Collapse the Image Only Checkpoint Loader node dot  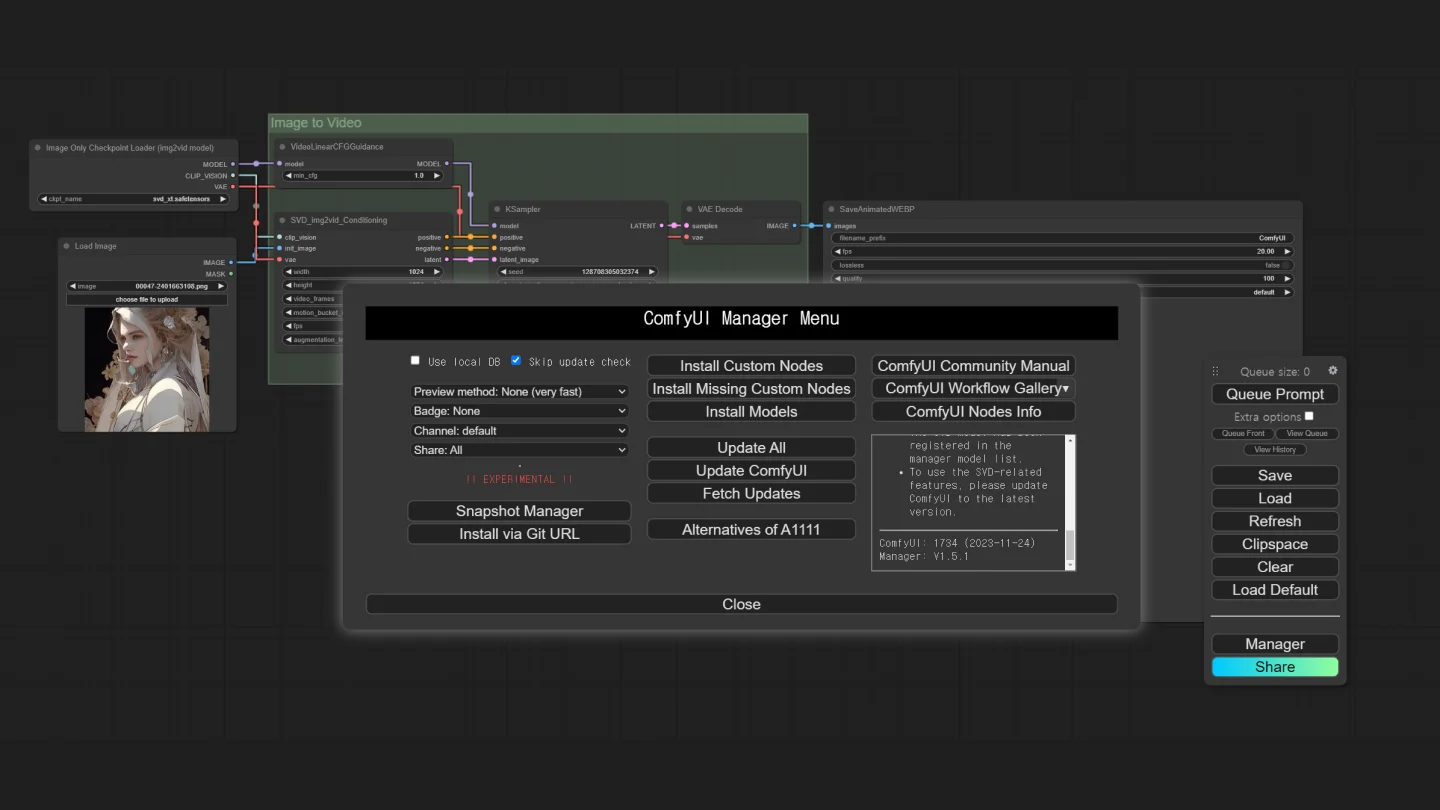38,148
